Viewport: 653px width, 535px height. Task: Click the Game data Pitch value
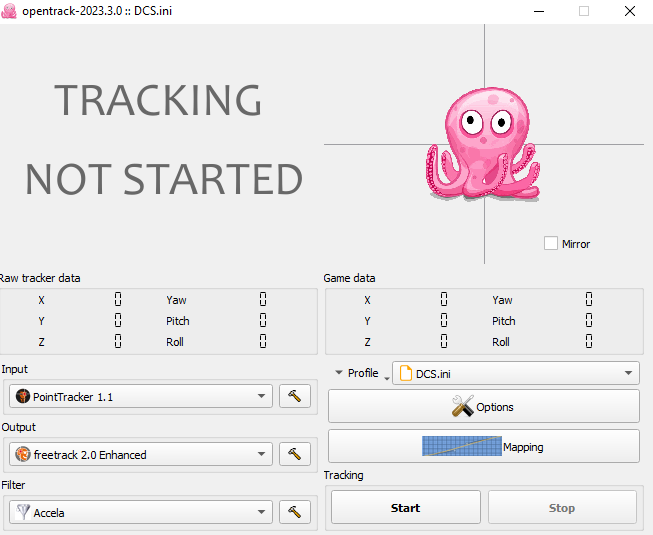(589, 320)
